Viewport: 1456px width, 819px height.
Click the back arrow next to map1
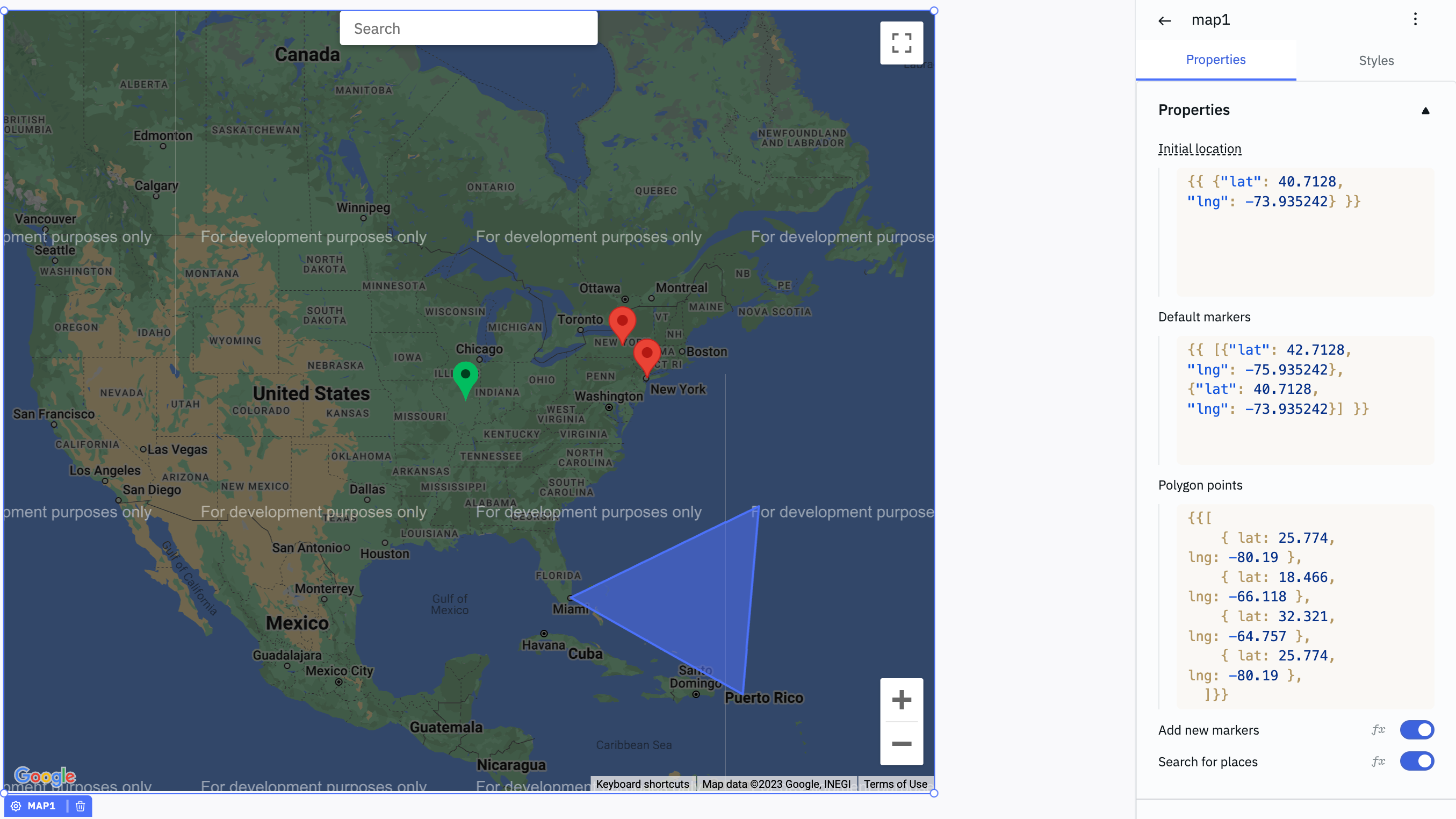coord(1164,21)
